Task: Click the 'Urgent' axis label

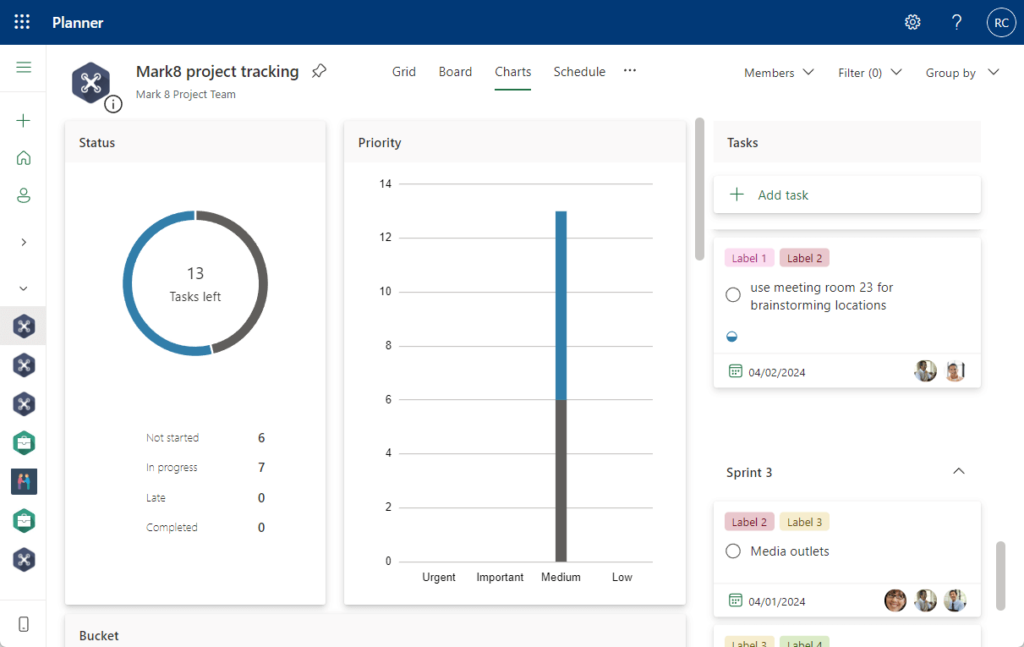Action: (x=439, y=577)
